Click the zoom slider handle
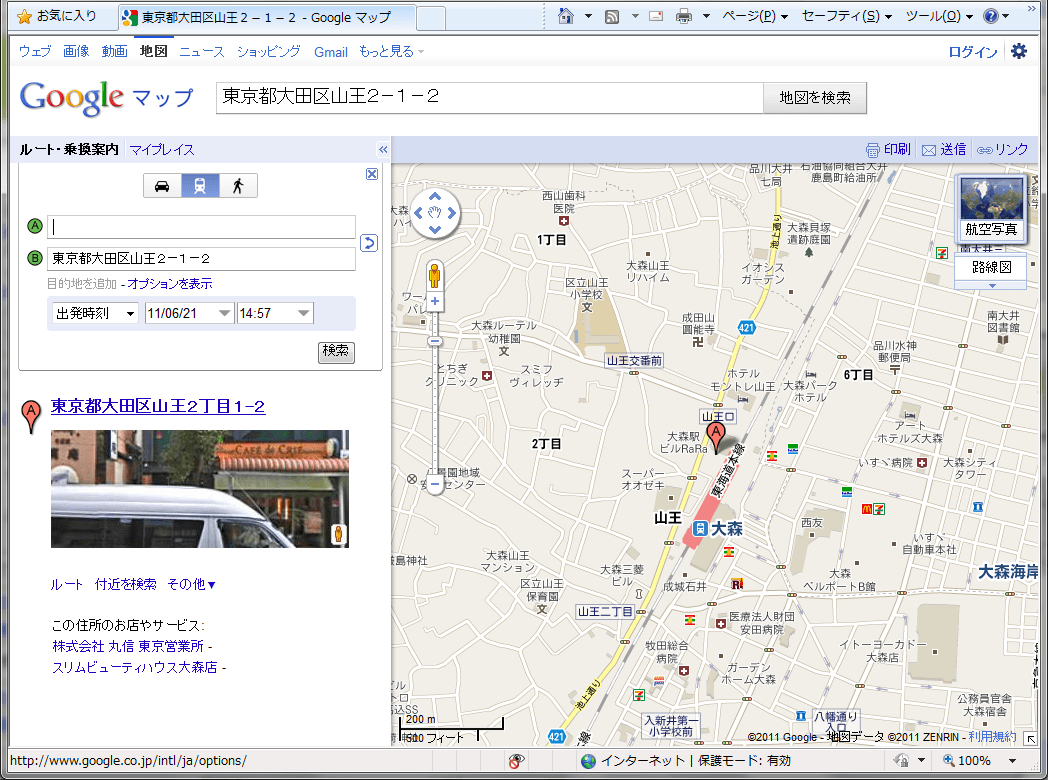The height and width of the screenshot is (780, 1048). coord(435,342)
